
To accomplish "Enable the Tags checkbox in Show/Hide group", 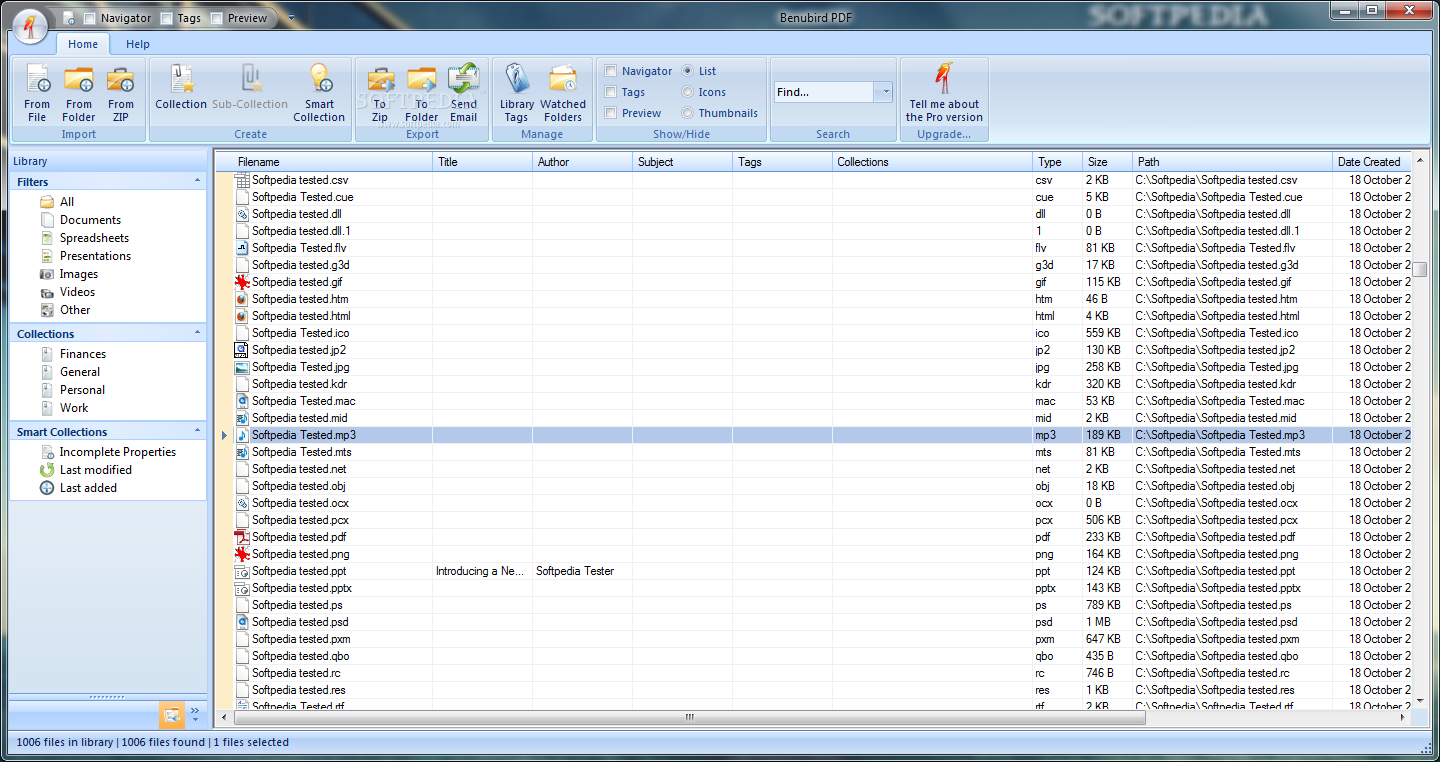I will coord(611,92).
